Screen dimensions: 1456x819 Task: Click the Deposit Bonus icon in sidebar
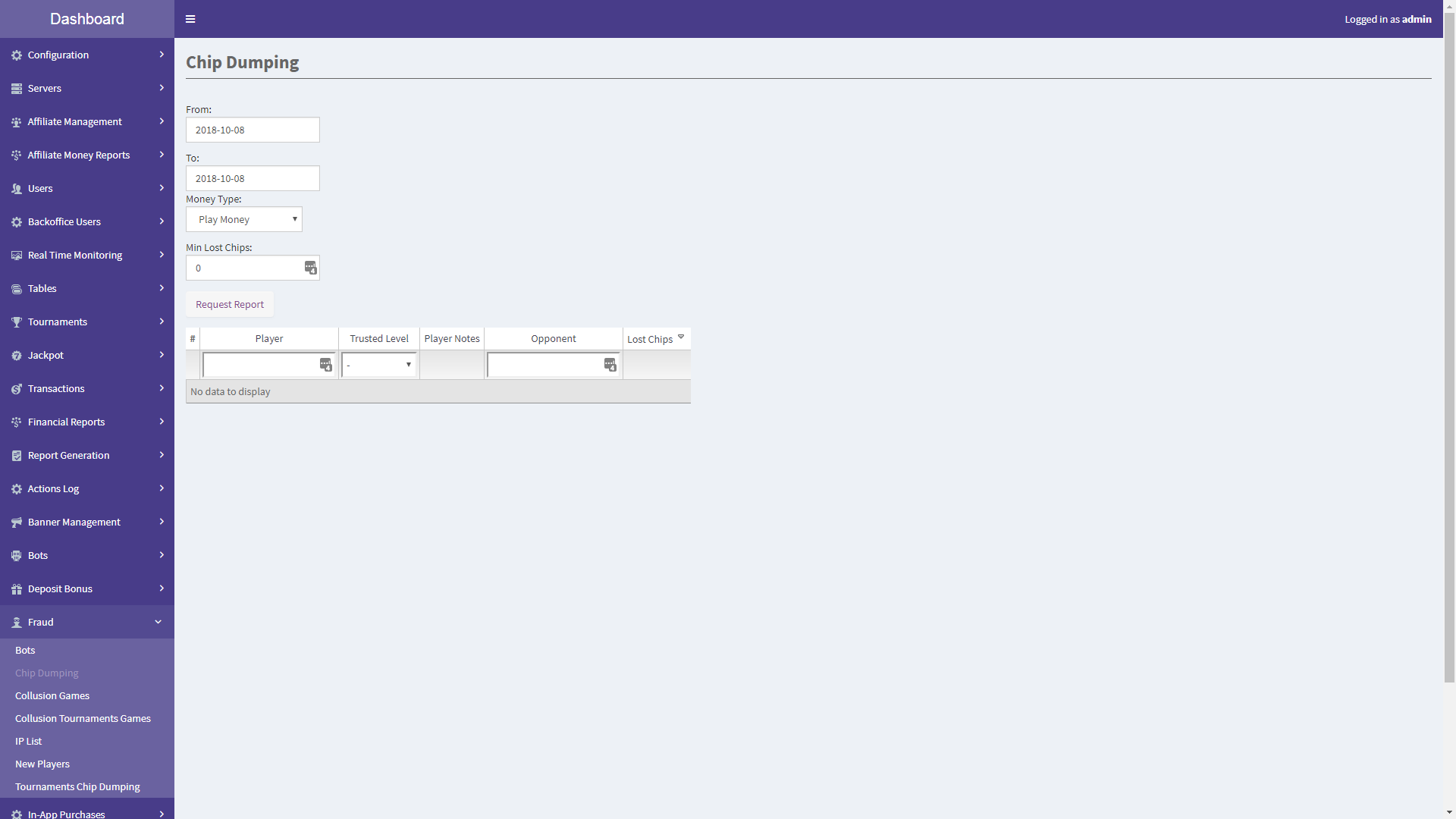(16, 589)
